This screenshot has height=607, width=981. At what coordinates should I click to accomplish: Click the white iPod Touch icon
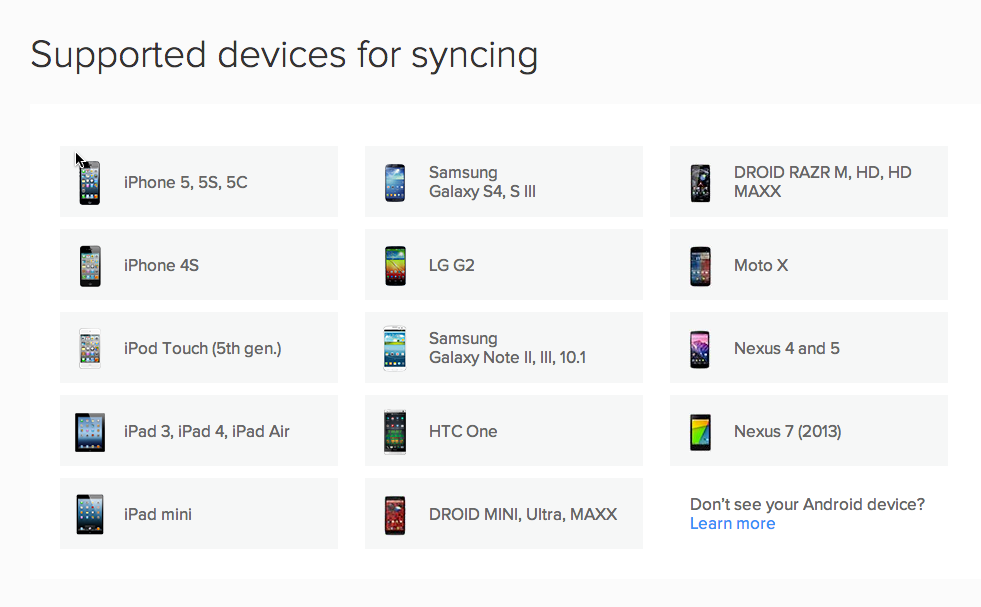pyautogui.click(x=90, y=349)
